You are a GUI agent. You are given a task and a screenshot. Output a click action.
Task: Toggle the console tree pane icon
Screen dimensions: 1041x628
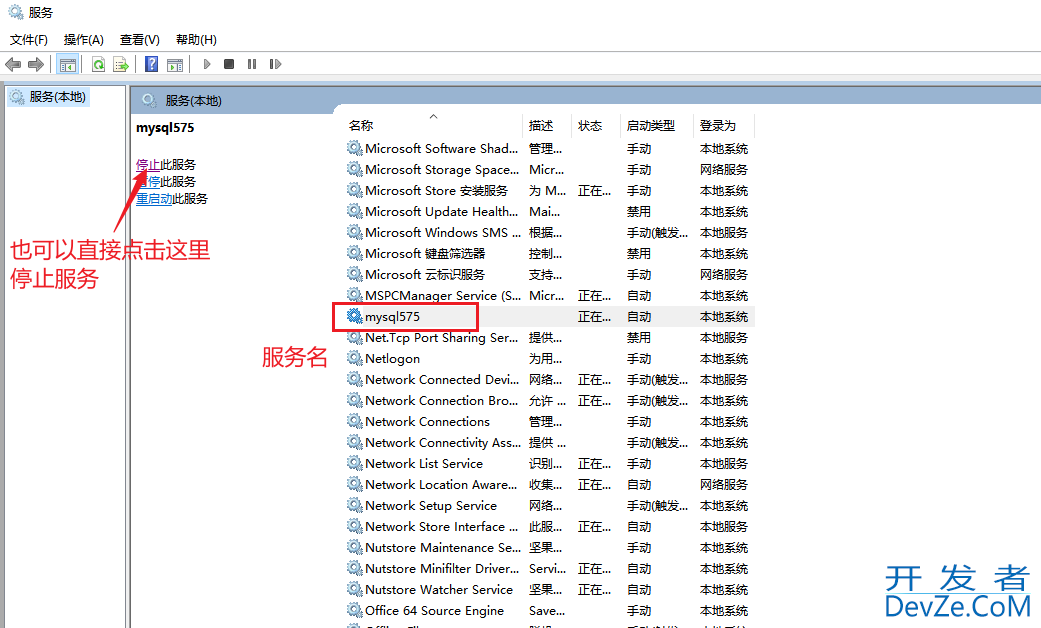tap(68, 64)
